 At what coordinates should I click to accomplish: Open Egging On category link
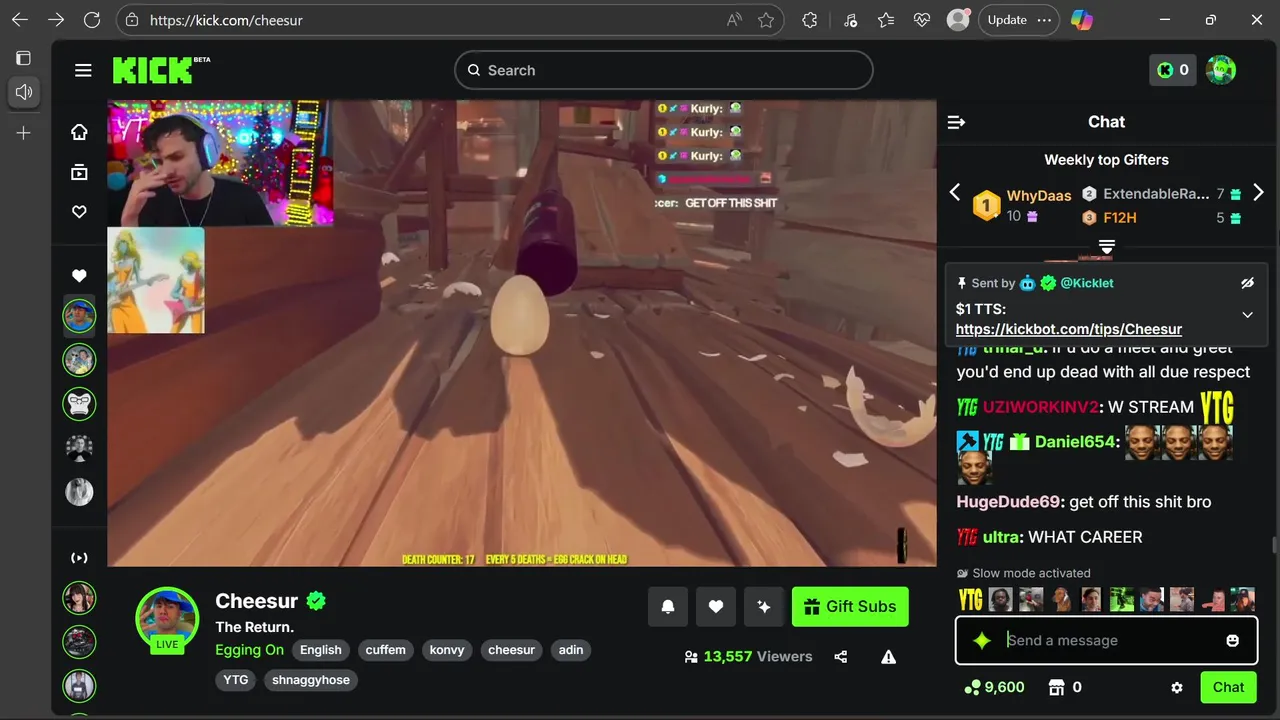click(x=249, y=650)
